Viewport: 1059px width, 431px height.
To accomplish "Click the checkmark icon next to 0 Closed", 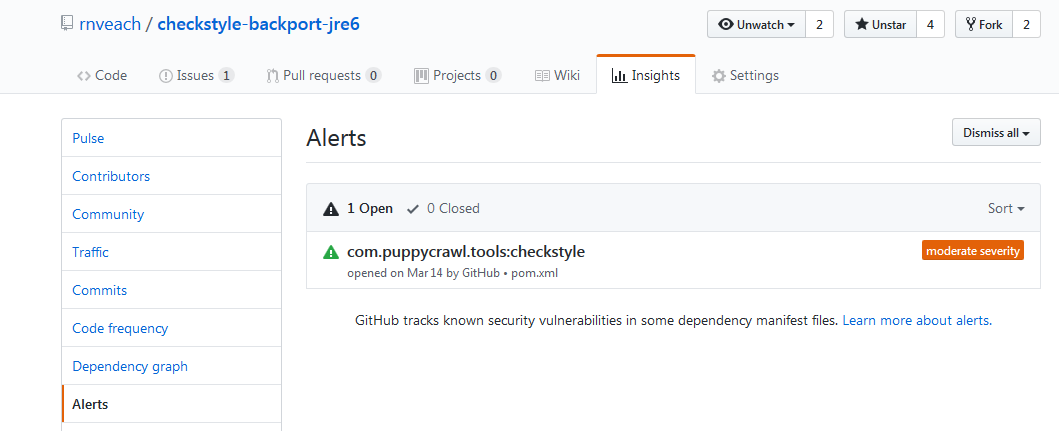I will (x=413, y=209).
